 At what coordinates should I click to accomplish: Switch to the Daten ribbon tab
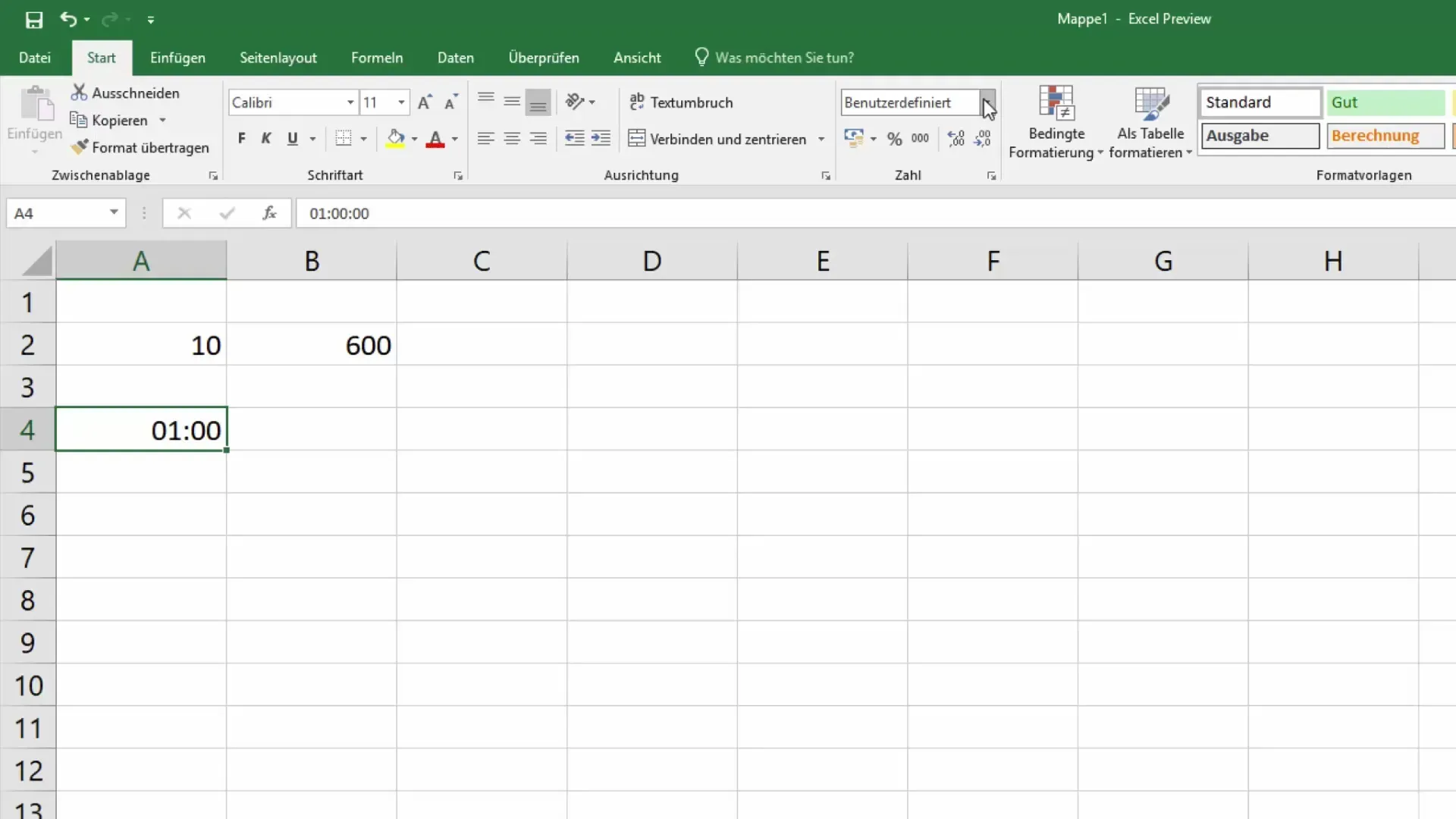pyautogui.click(x=455, y=57)
